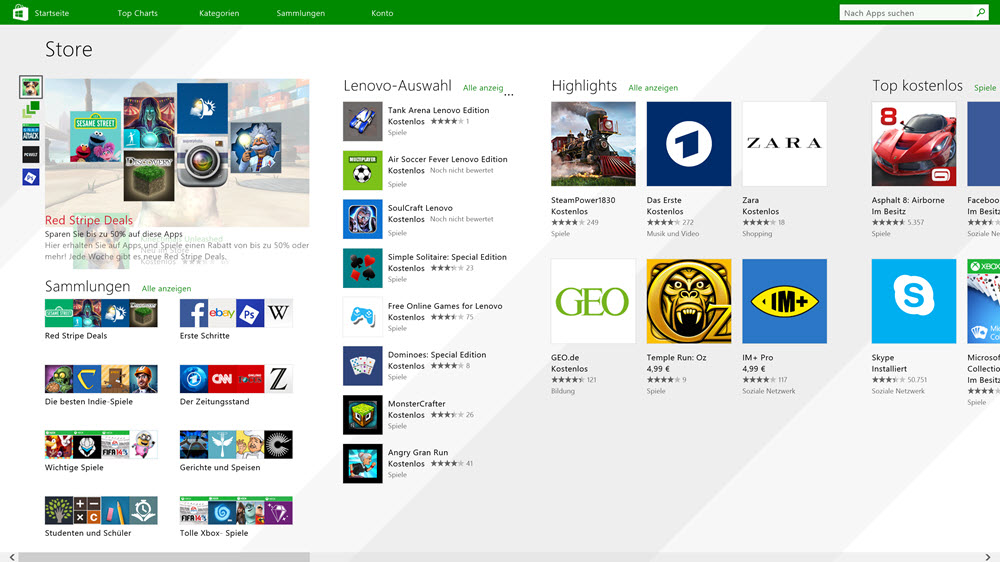Open MonsterCrafter app icon
This screenshot has height=562, width=1000.
[x=362, y=415]
